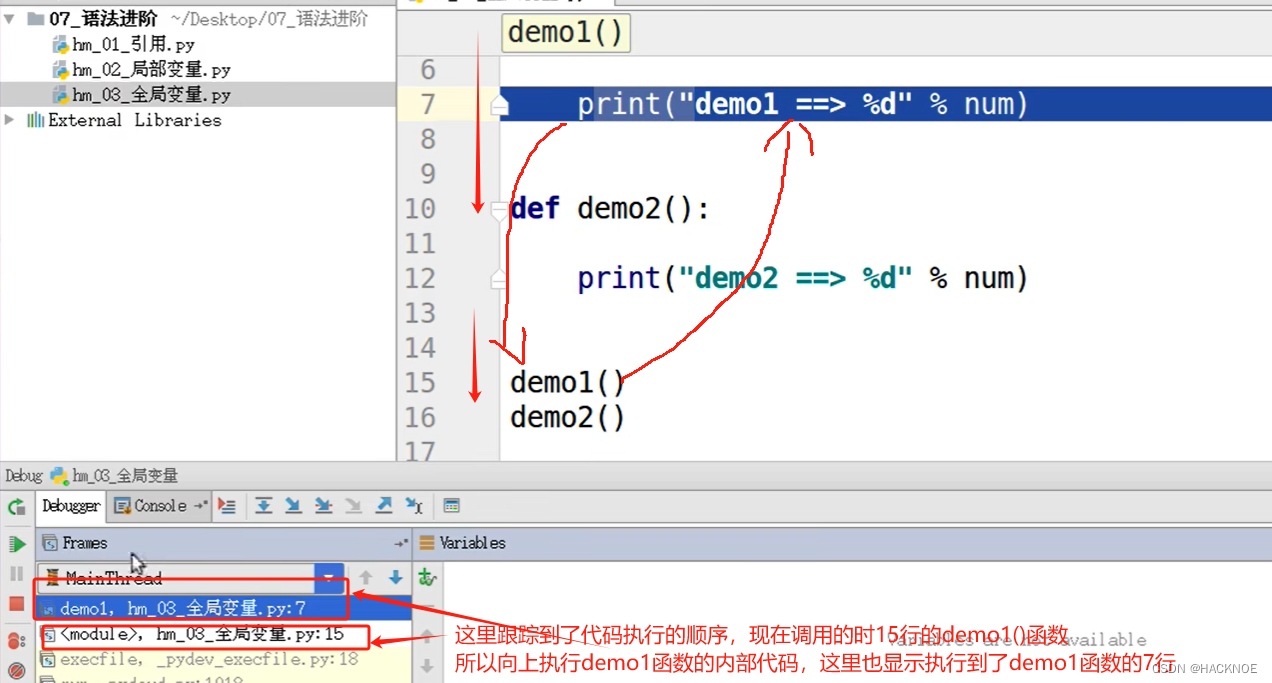The height and width of the screenshot is (683, 1272).
Task: Toggle Mute Breakpoints icon
Action: [x=16, y=671]
